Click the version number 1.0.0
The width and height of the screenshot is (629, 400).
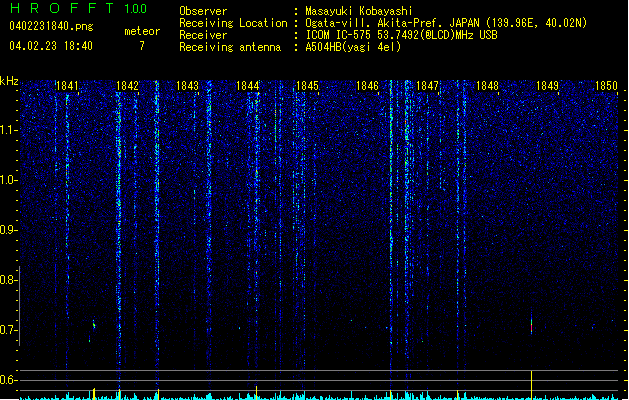[x=135, y=8]
